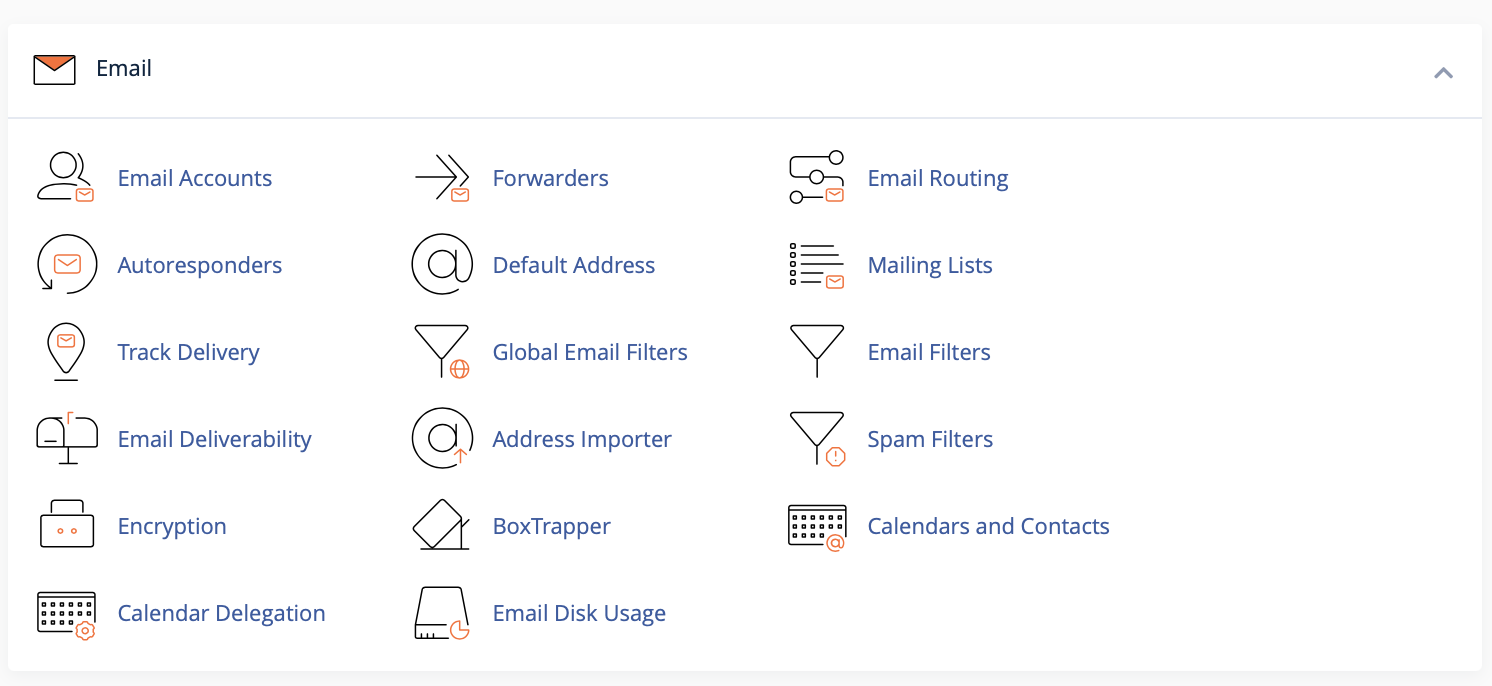Open Spam Filters link
The width and height of the screenshot is (1492, 686).
(930, 439)
